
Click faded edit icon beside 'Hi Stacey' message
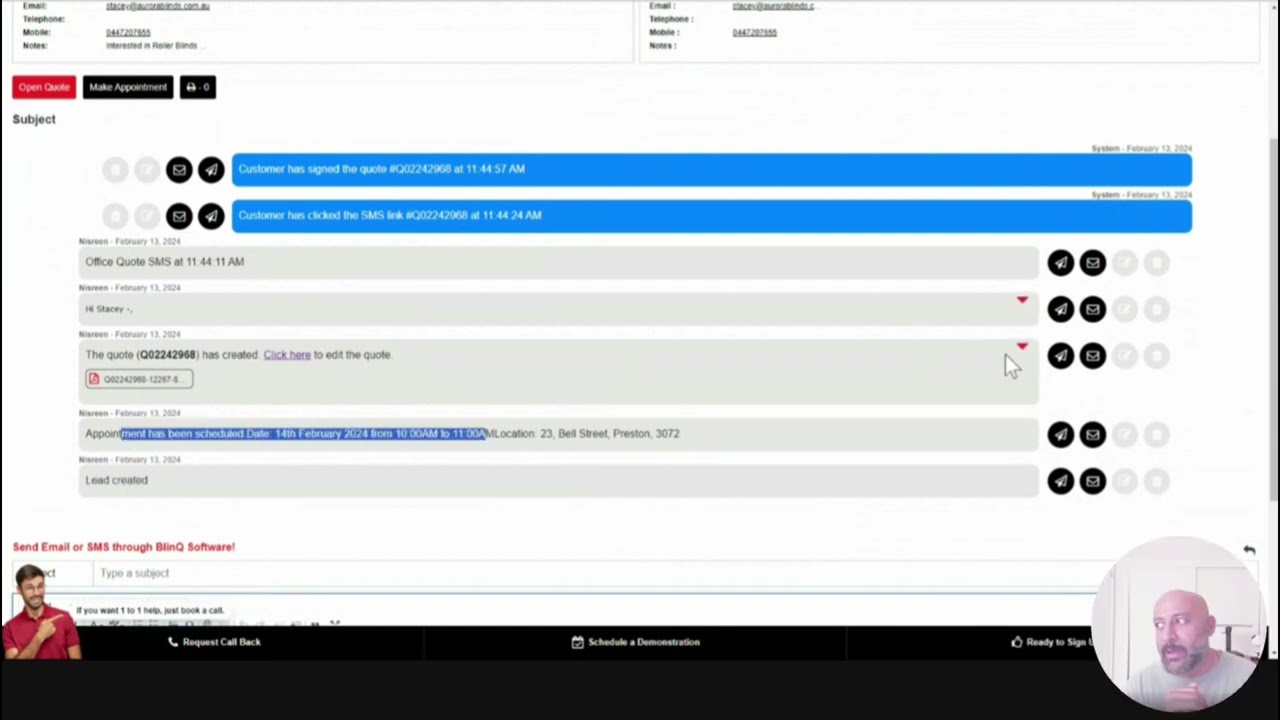[x=1125, y=310]
